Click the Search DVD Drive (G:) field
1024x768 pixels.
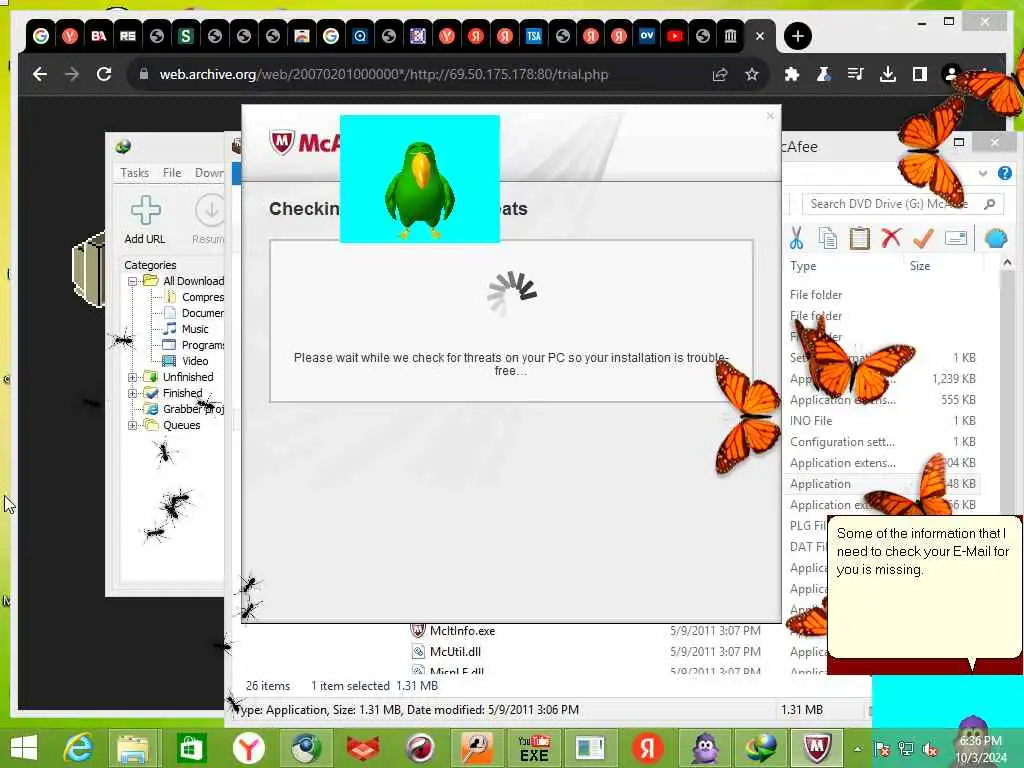pyautogui.click(x=902, y=204)
